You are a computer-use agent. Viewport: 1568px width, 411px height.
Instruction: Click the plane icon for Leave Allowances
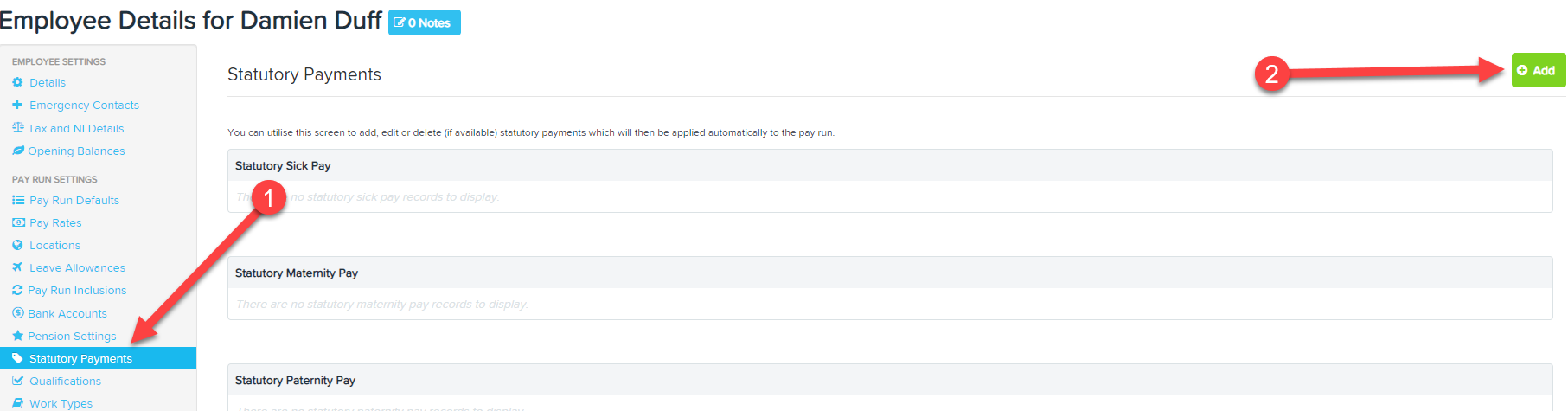point(17,267)
